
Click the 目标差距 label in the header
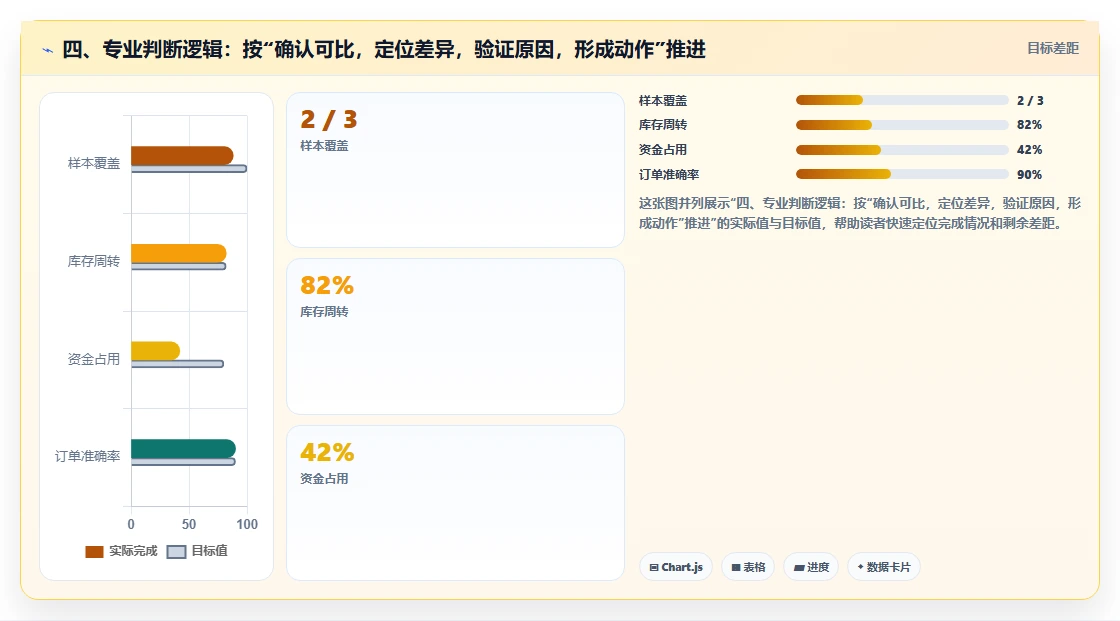1053,48
